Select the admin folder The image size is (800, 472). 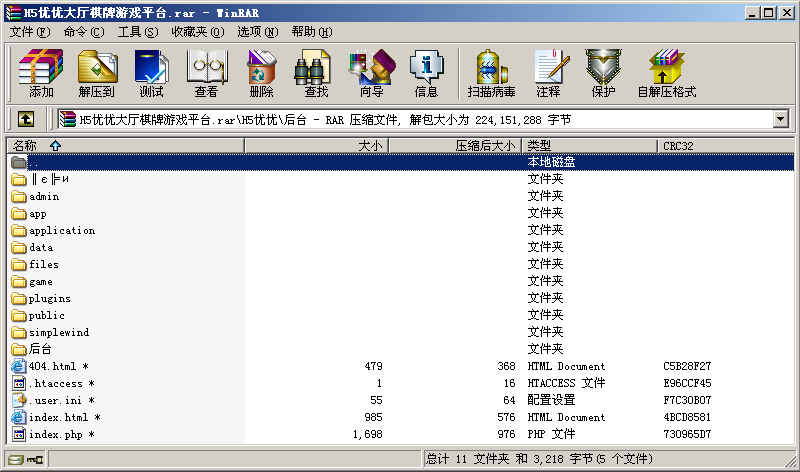tap(44, 197)
